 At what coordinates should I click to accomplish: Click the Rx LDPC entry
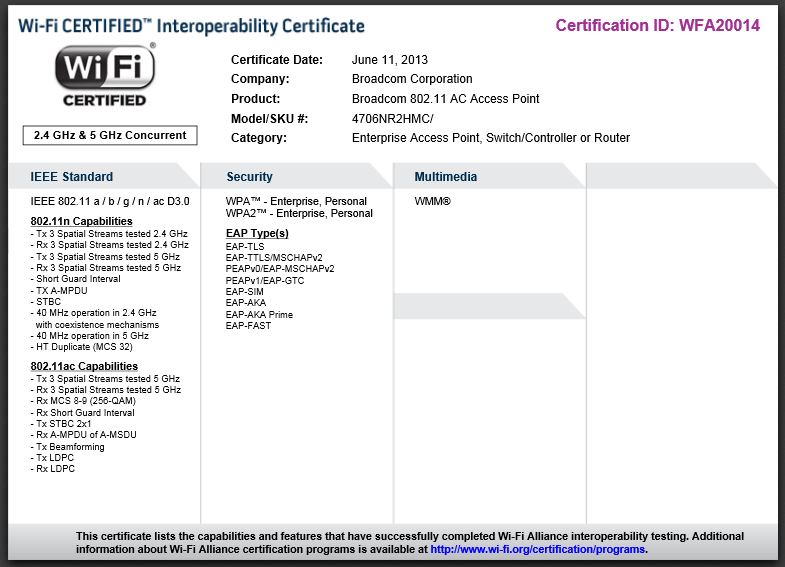pyautogui.click(x=53, y=469)
